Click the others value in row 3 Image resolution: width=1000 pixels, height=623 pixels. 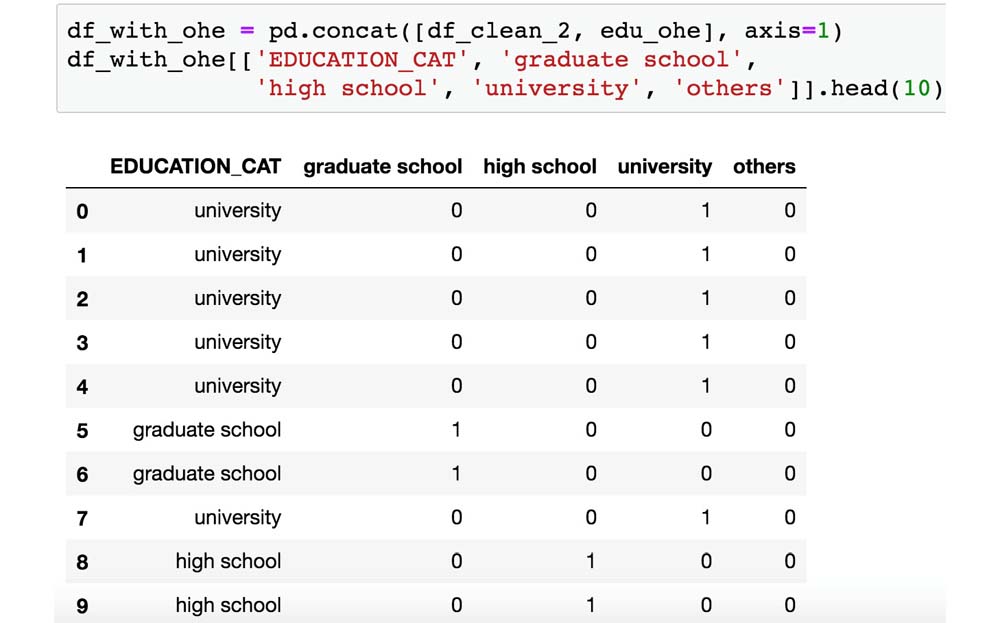pyautogui.click(x=790, y=342)
